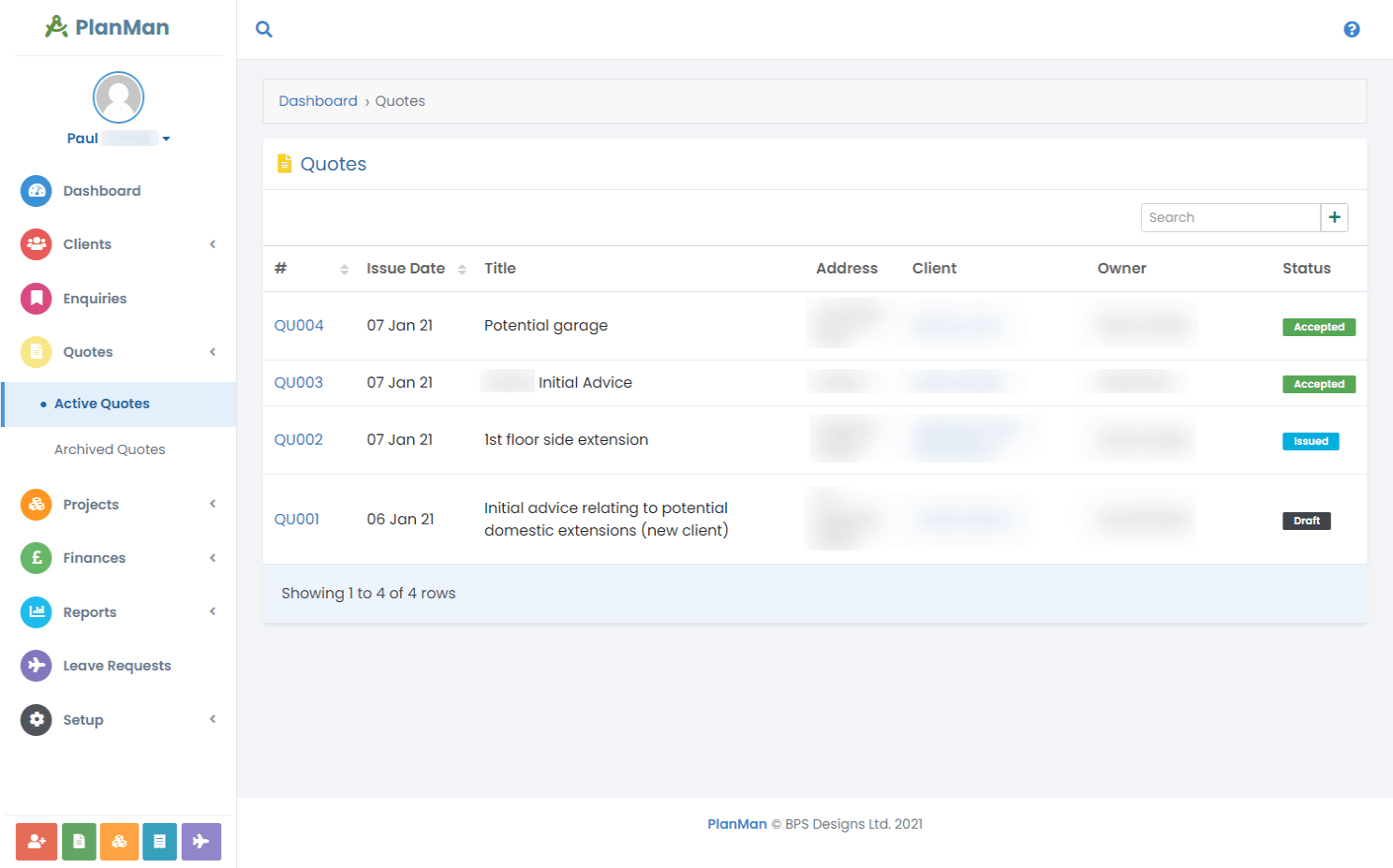Sort by quote number column arrows

[x=345, y=270]
